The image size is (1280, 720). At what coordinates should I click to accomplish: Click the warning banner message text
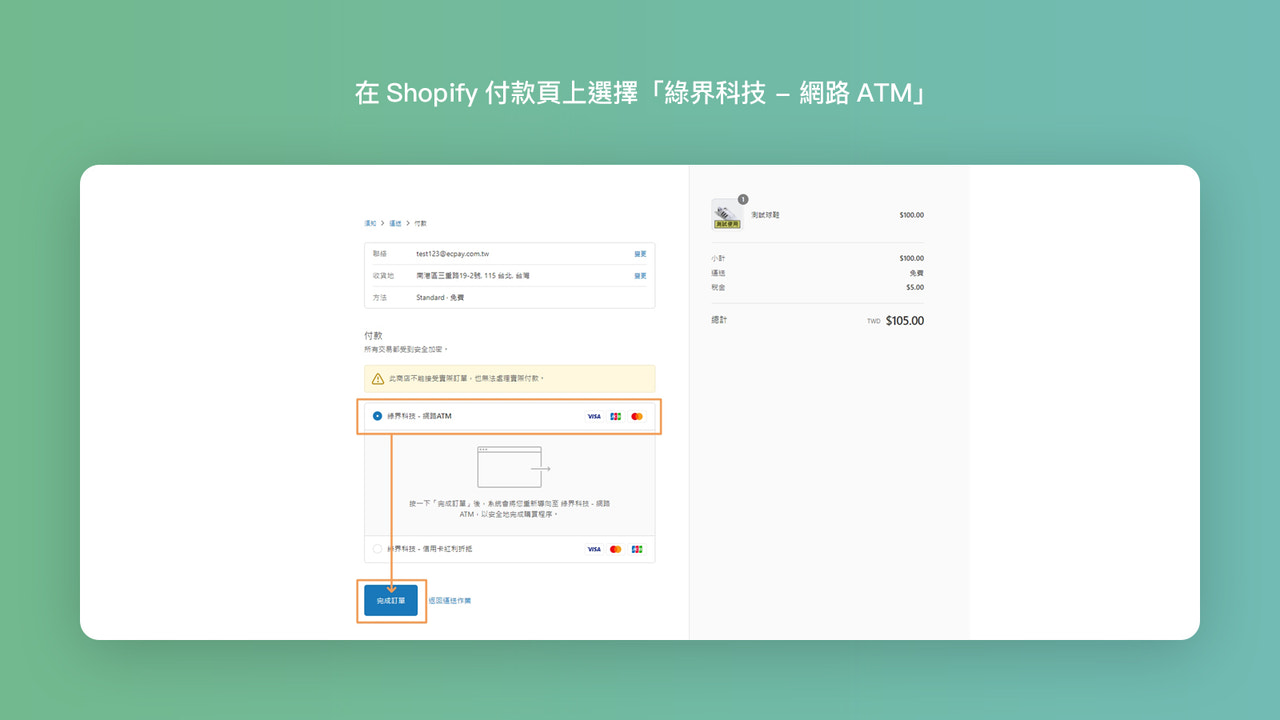click(x=467, y=379)
